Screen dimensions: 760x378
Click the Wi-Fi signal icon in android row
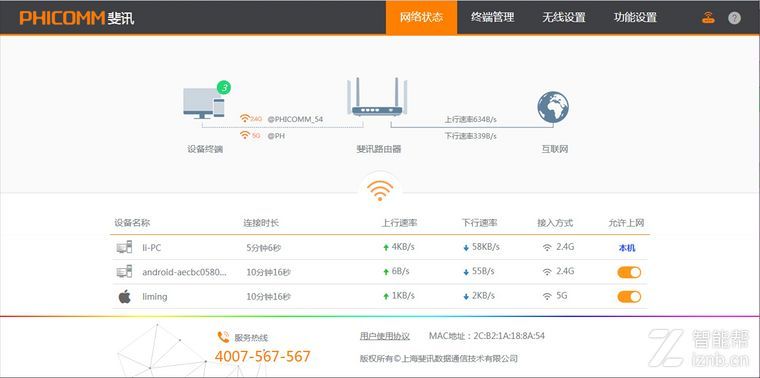(547, 272)
